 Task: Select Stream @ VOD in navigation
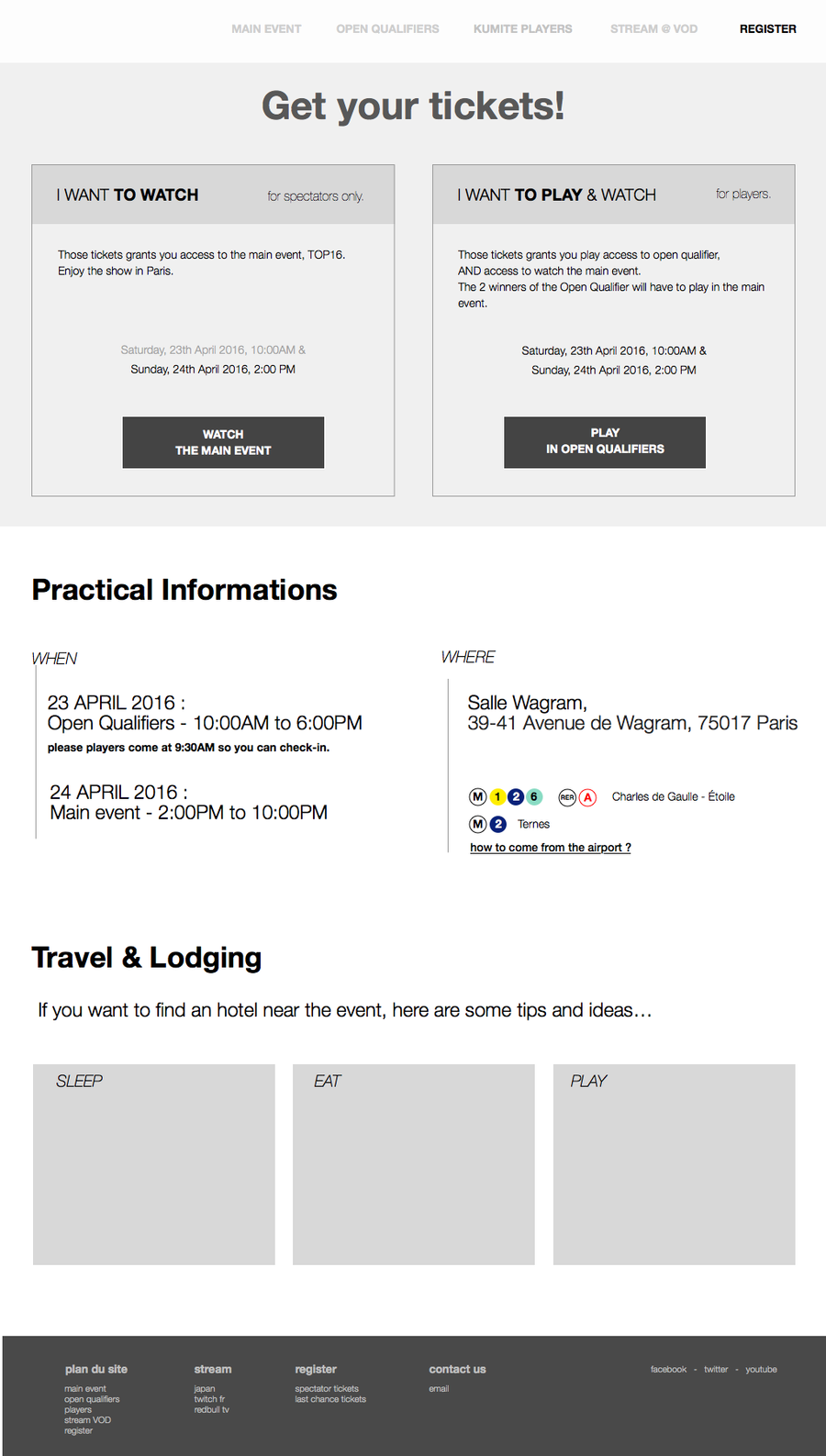coord(653,29)
